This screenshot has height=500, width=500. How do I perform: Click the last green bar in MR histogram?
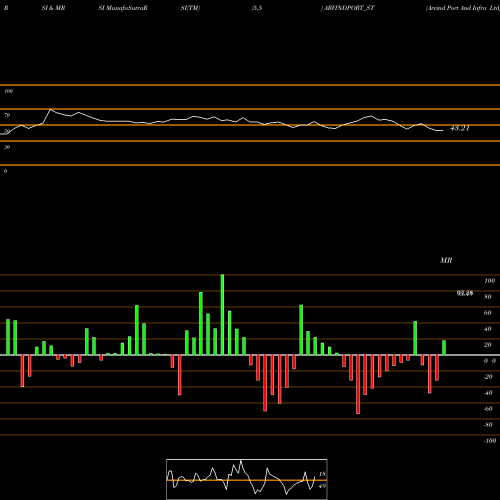[444, 347]
